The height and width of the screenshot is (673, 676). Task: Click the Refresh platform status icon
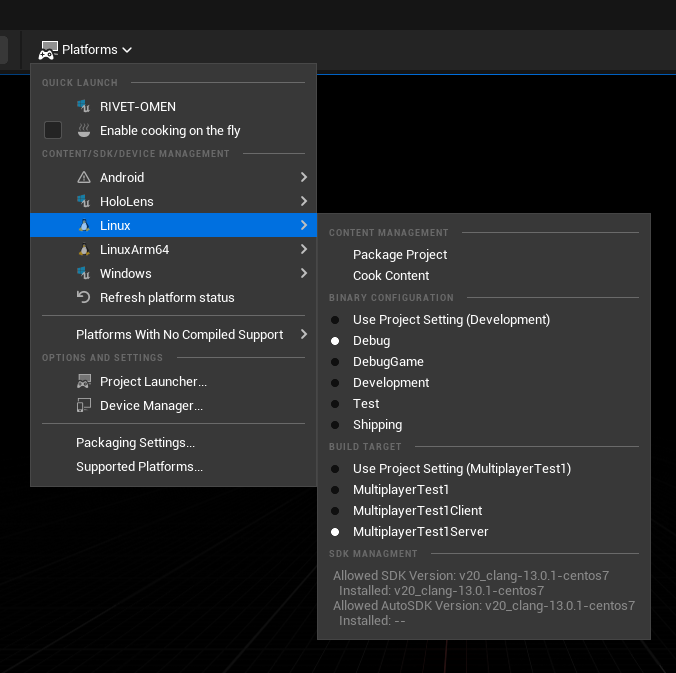(84, 298)
